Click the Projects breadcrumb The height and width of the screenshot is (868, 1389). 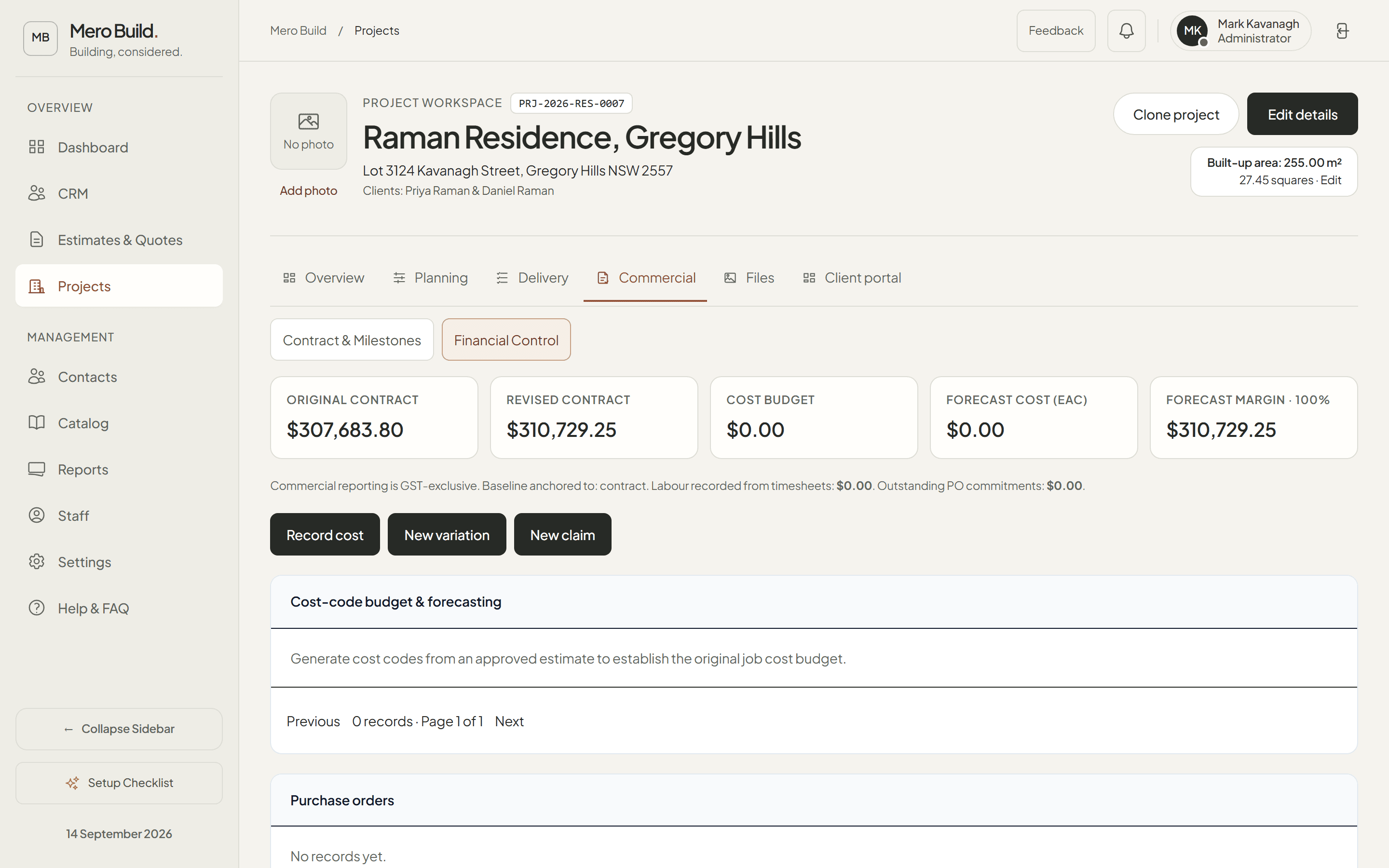(x=377, y=31)
